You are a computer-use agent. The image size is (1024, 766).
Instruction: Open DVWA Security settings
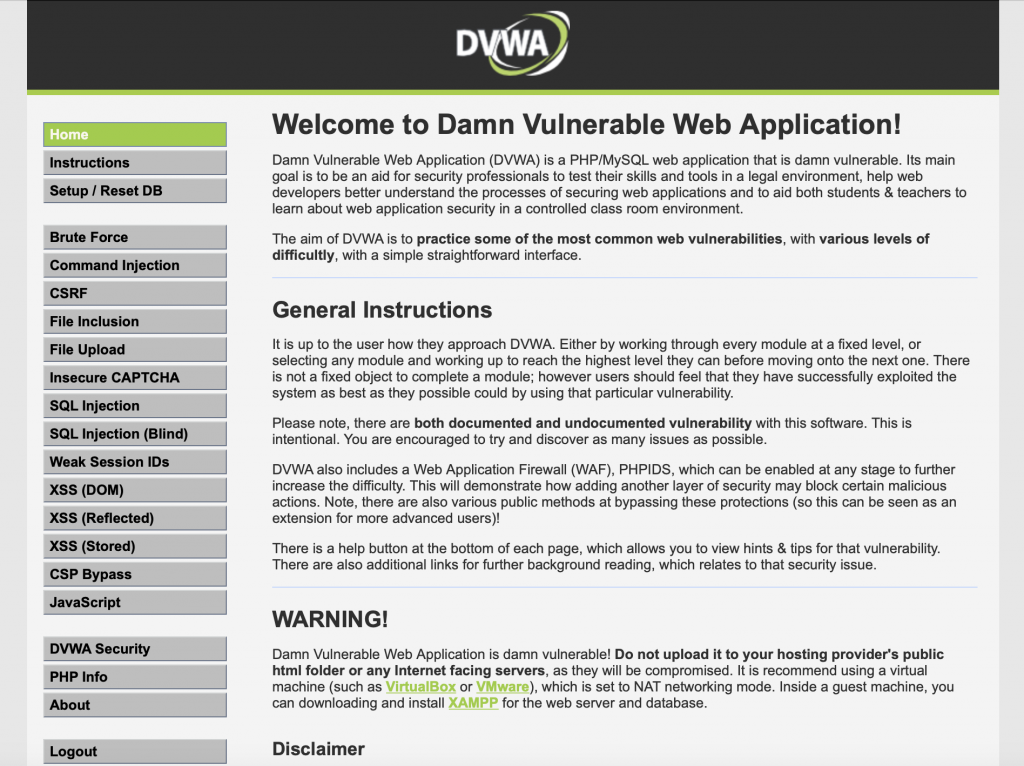pyautogui.click(x=135, y=648)
